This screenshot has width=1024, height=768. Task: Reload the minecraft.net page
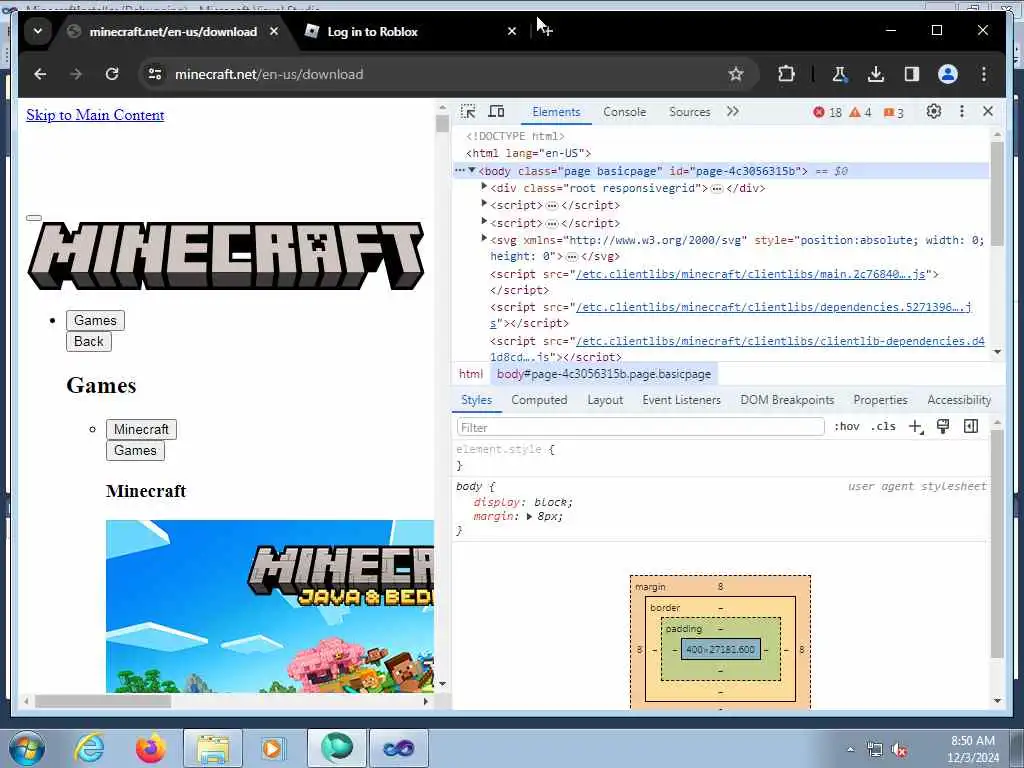pos(112,74)
